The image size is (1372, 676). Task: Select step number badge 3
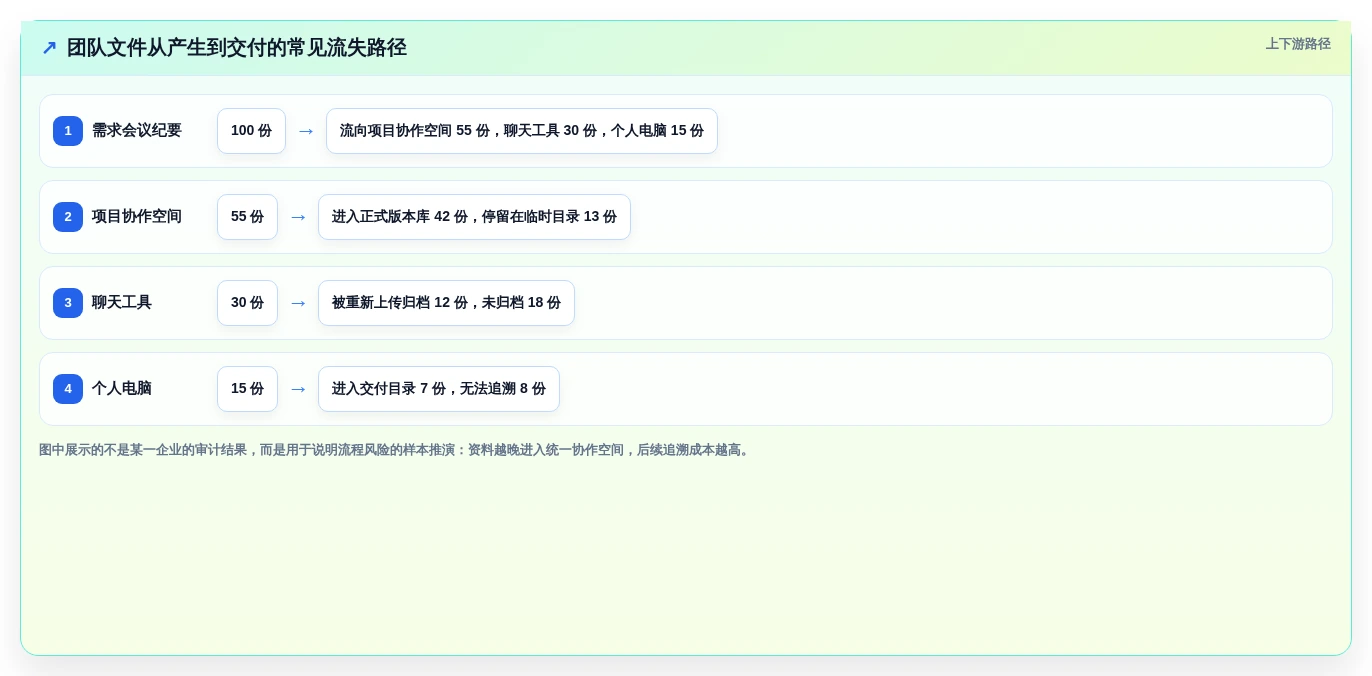68,303
